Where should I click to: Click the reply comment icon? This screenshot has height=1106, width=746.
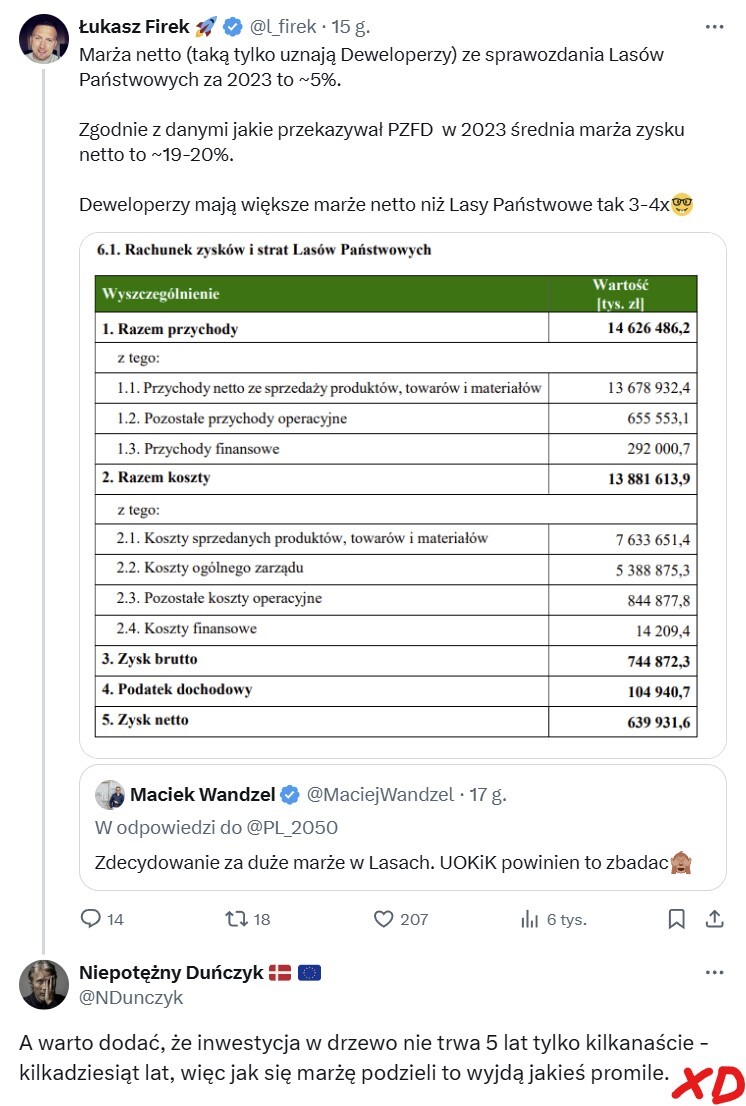click(x=91, y=919)
